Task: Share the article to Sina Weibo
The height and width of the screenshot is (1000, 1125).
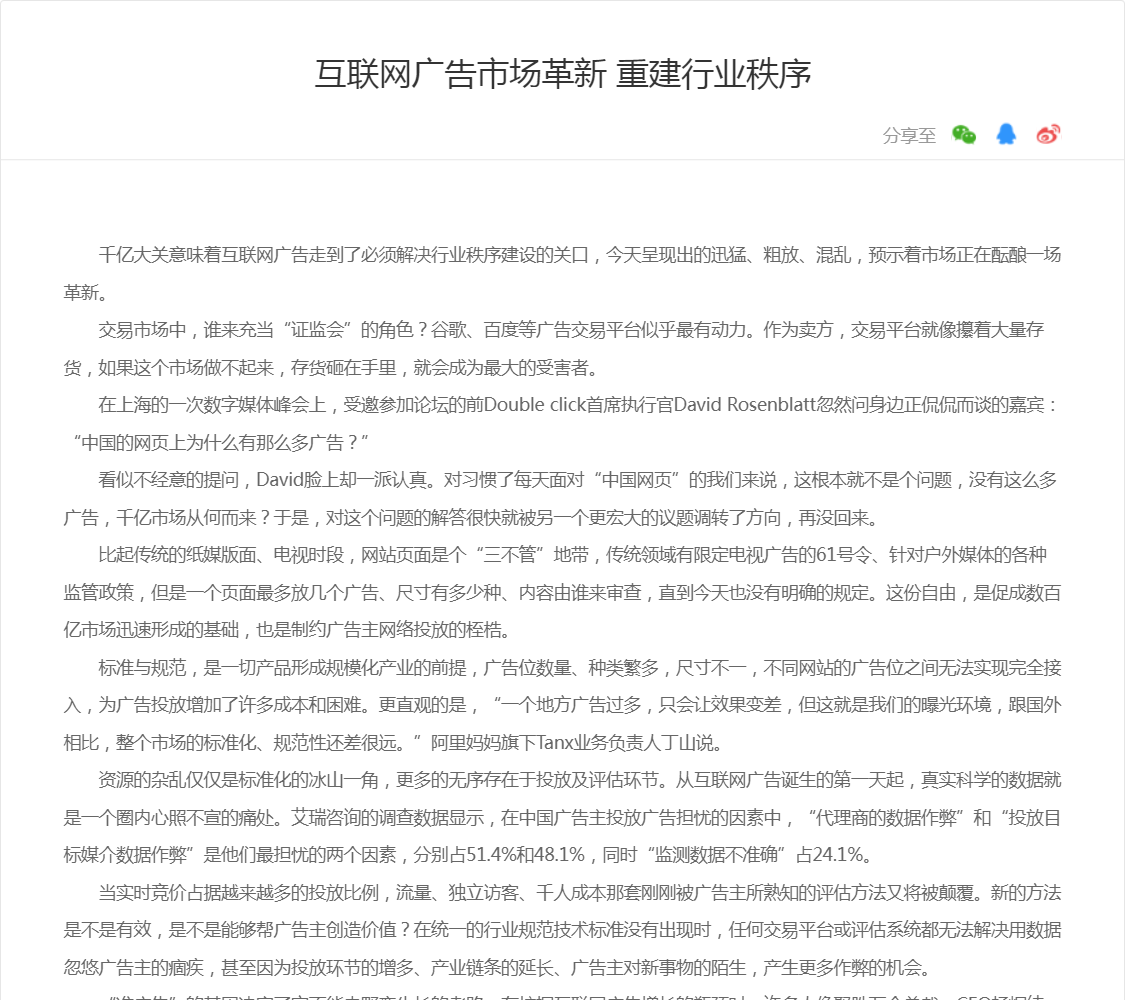Action: coord(1047,135)
